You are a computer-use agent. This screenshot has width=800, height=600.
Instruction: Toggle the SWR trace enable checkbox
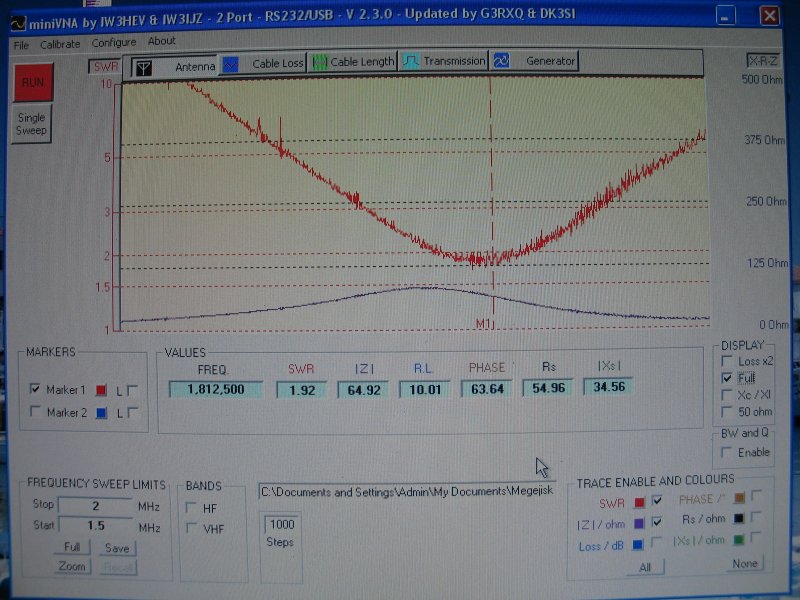click(x=657, y=501)
